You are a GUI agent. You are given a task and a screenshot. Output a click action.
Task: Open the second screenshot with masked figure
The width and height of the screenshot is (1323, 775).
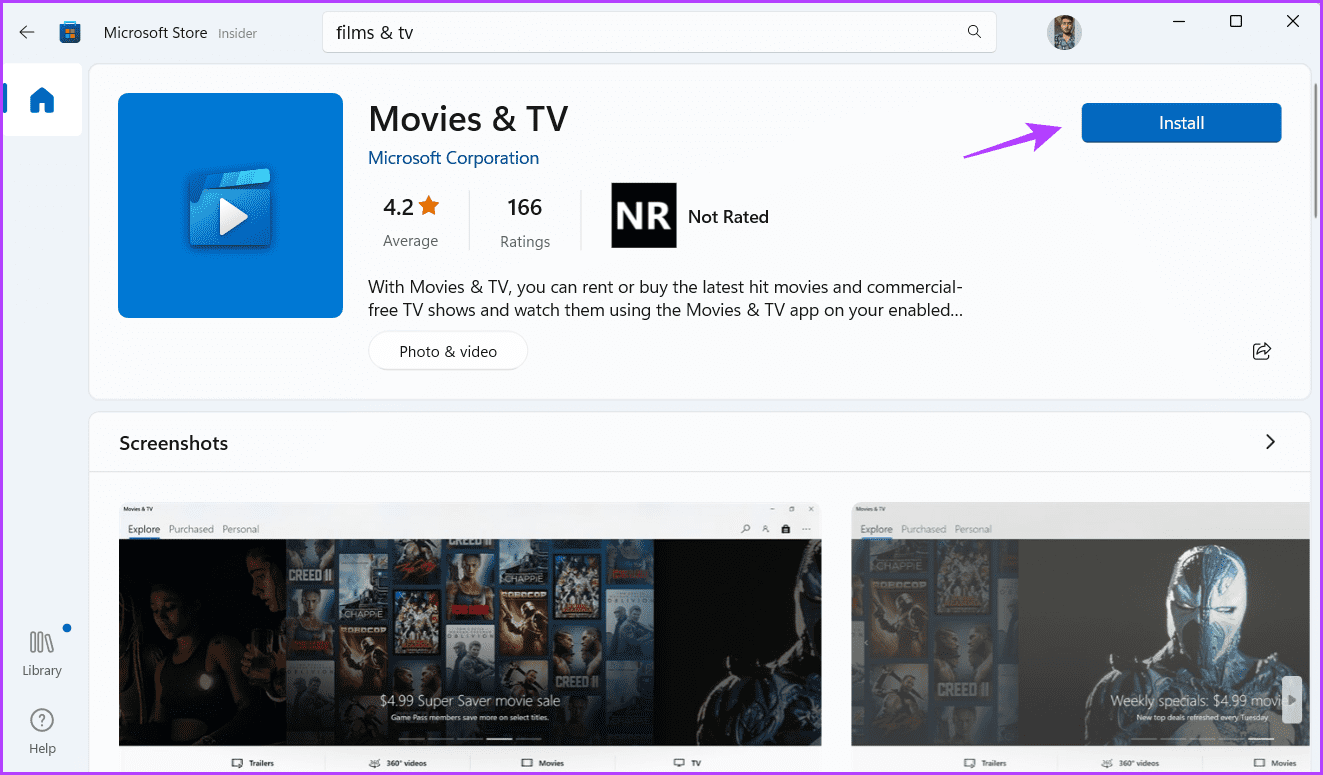[1080, 637]
